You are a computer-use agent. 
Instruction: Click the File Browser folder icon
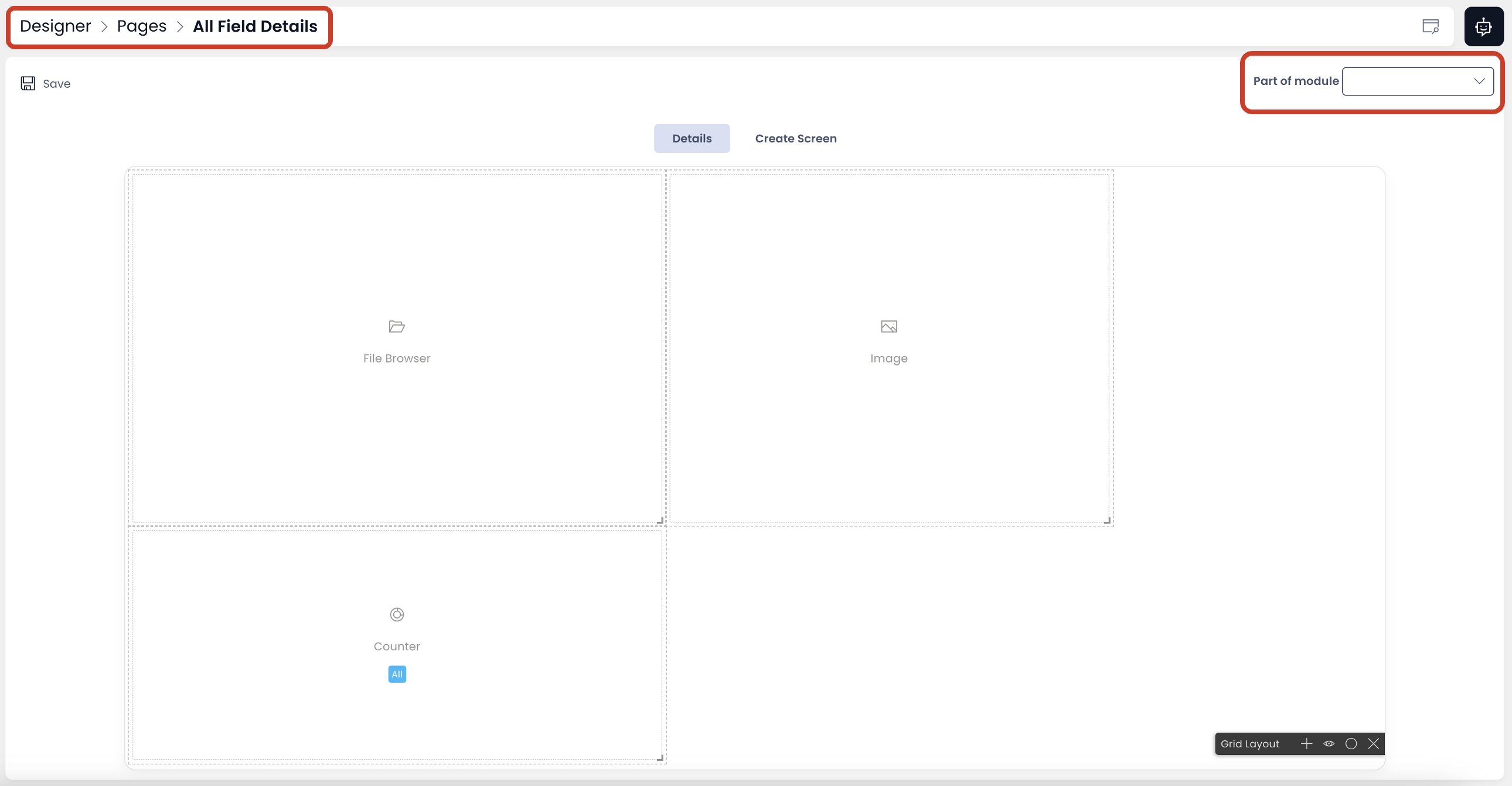click(x=397, y=326)
